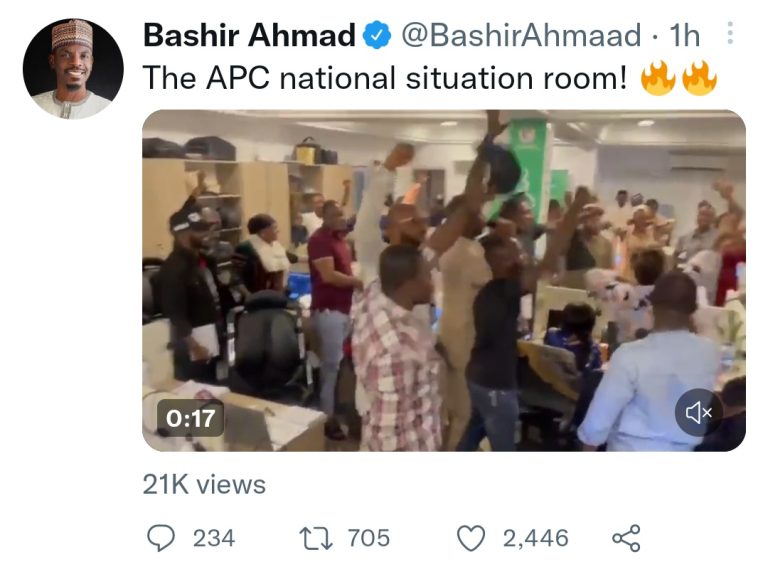Image resolution: width=768 pixels, height=567 pixels.
Task: Play the APC situation room video
Action: point(443,280)
